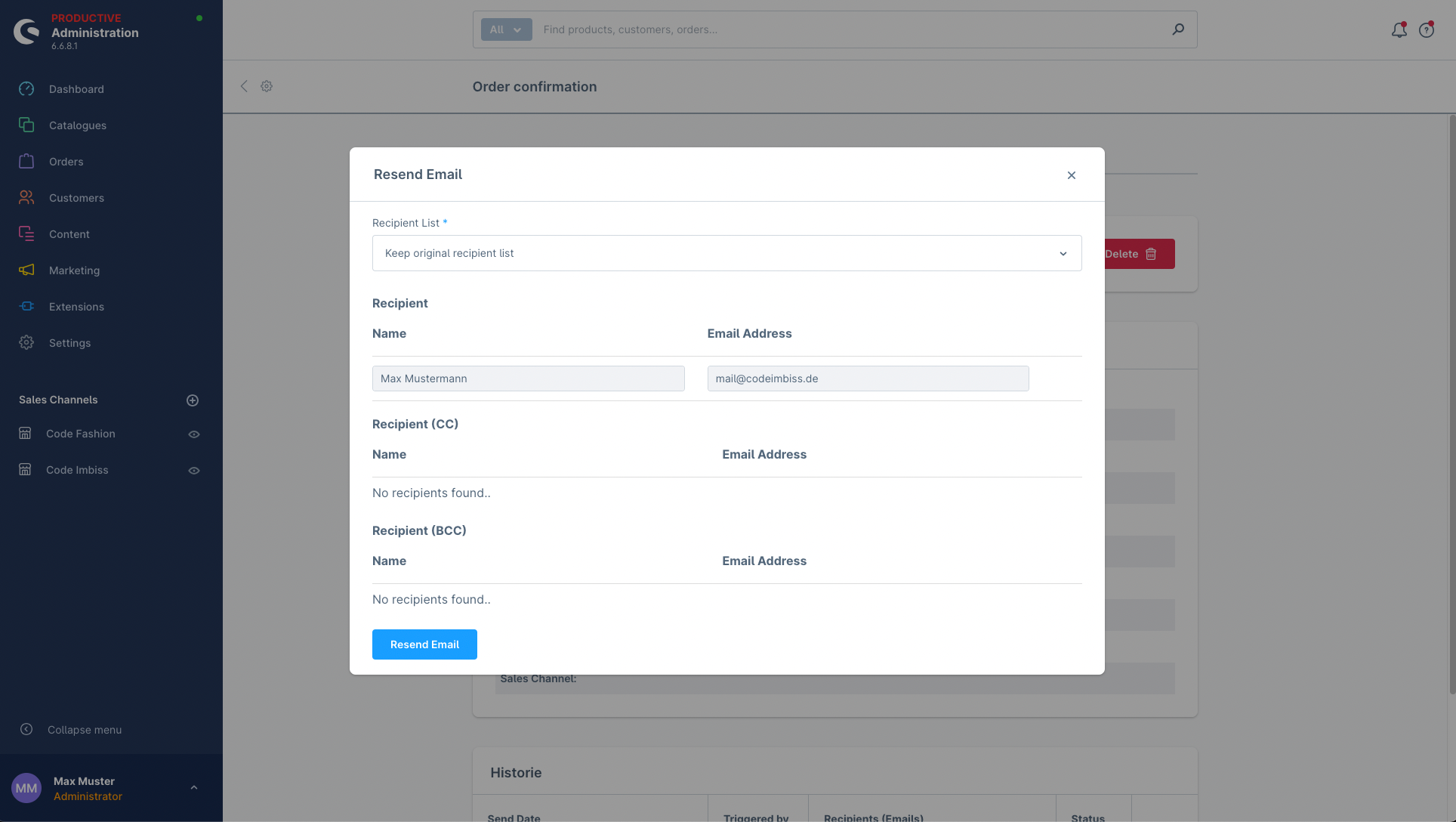The width and height of the screenshot is (1456, 822).
Task: Open the Code Imbiss sales channel
Action: [77, 470]
